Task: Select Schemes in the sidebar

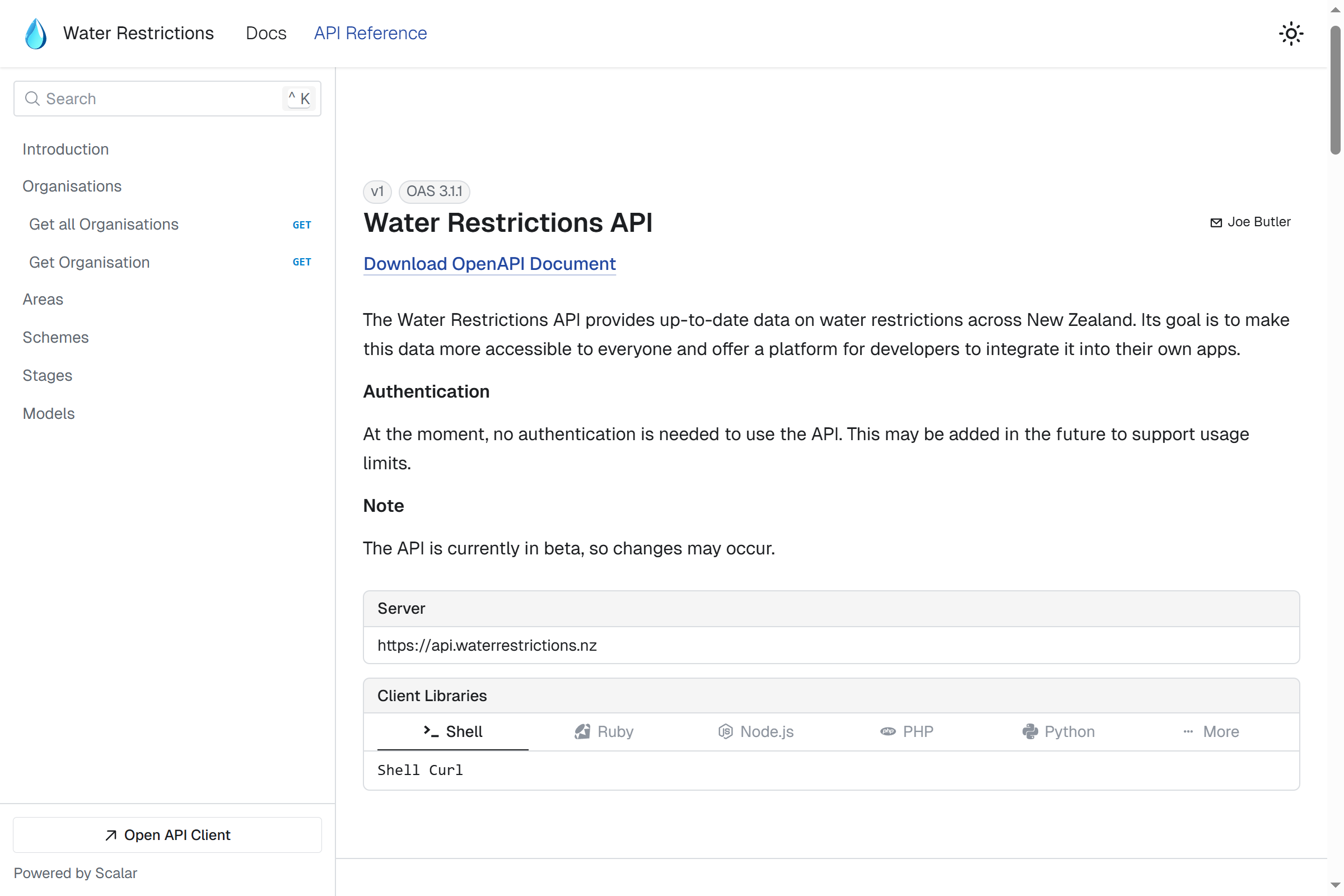Action: 55,337
